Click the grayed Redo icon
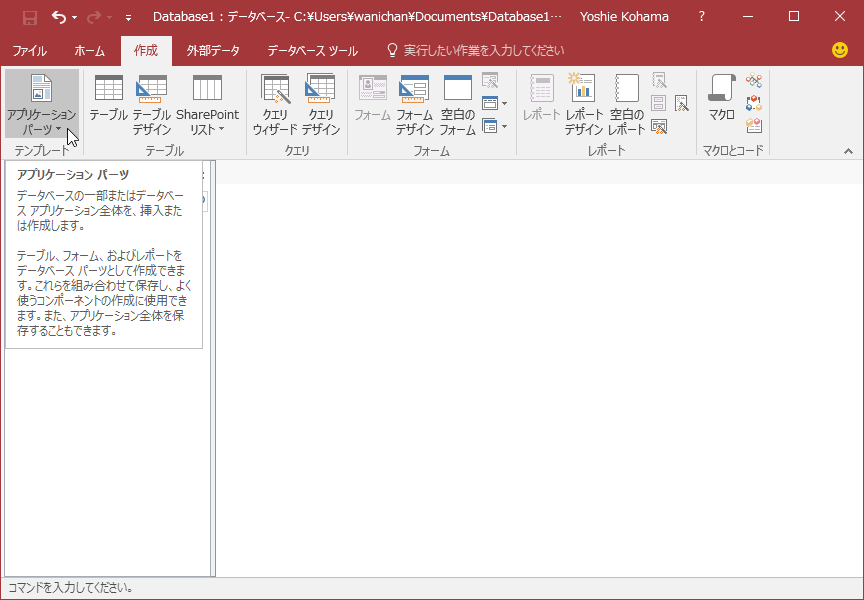864x600 pixels. [94, 17]
